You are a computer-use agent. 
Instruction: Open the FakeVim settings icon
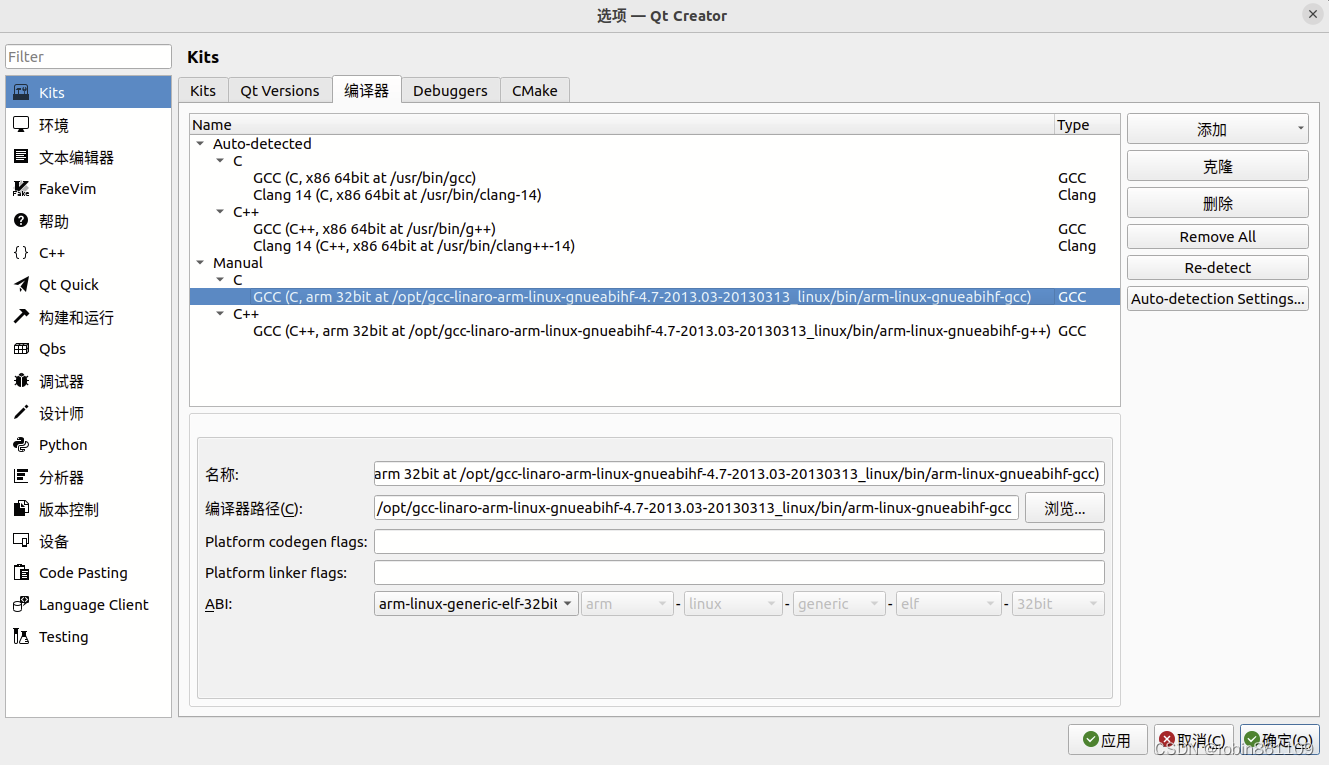(x=21, y=188)
